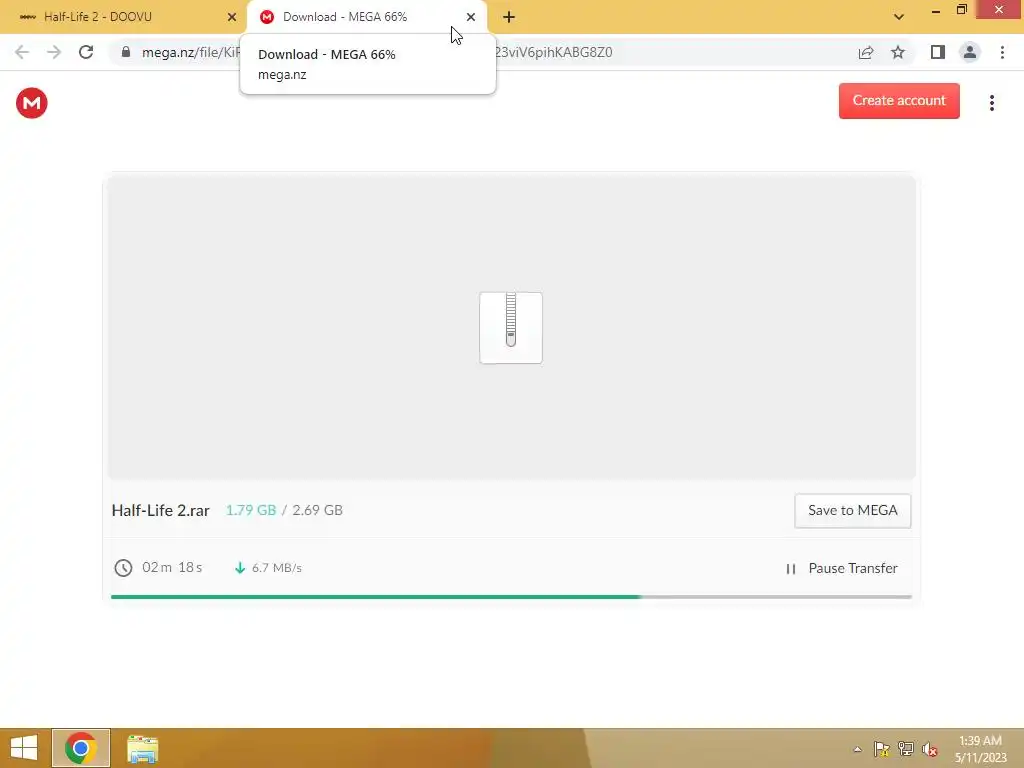This screenshot has width=1024, height=768.
Task: Share this page icon
Action: point(866,52)
